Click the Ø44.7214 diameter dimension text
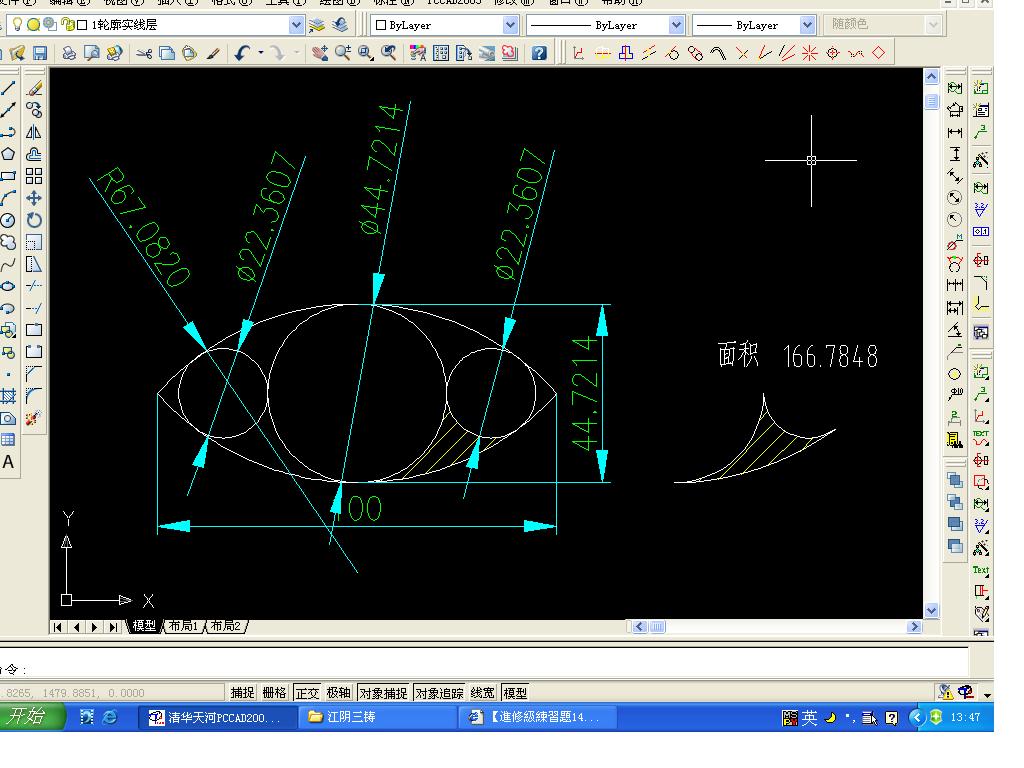The image size is (1024, 768). coord(381,168)
